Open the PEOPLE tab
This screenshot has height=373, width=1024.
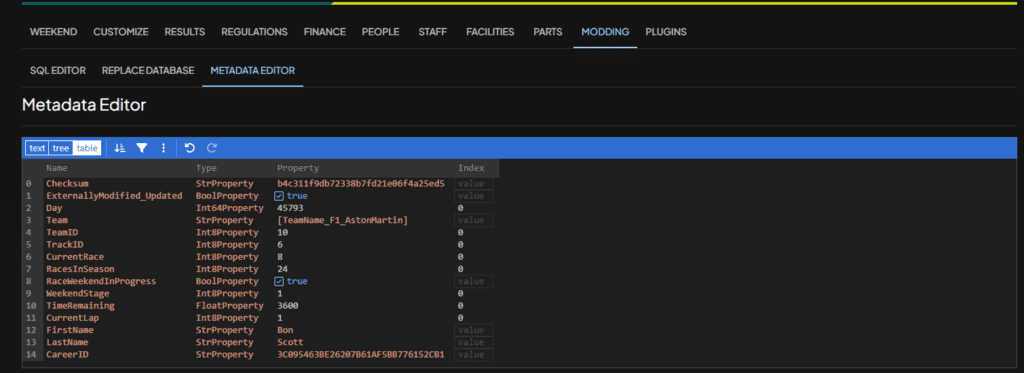click(x=381, y=31)
